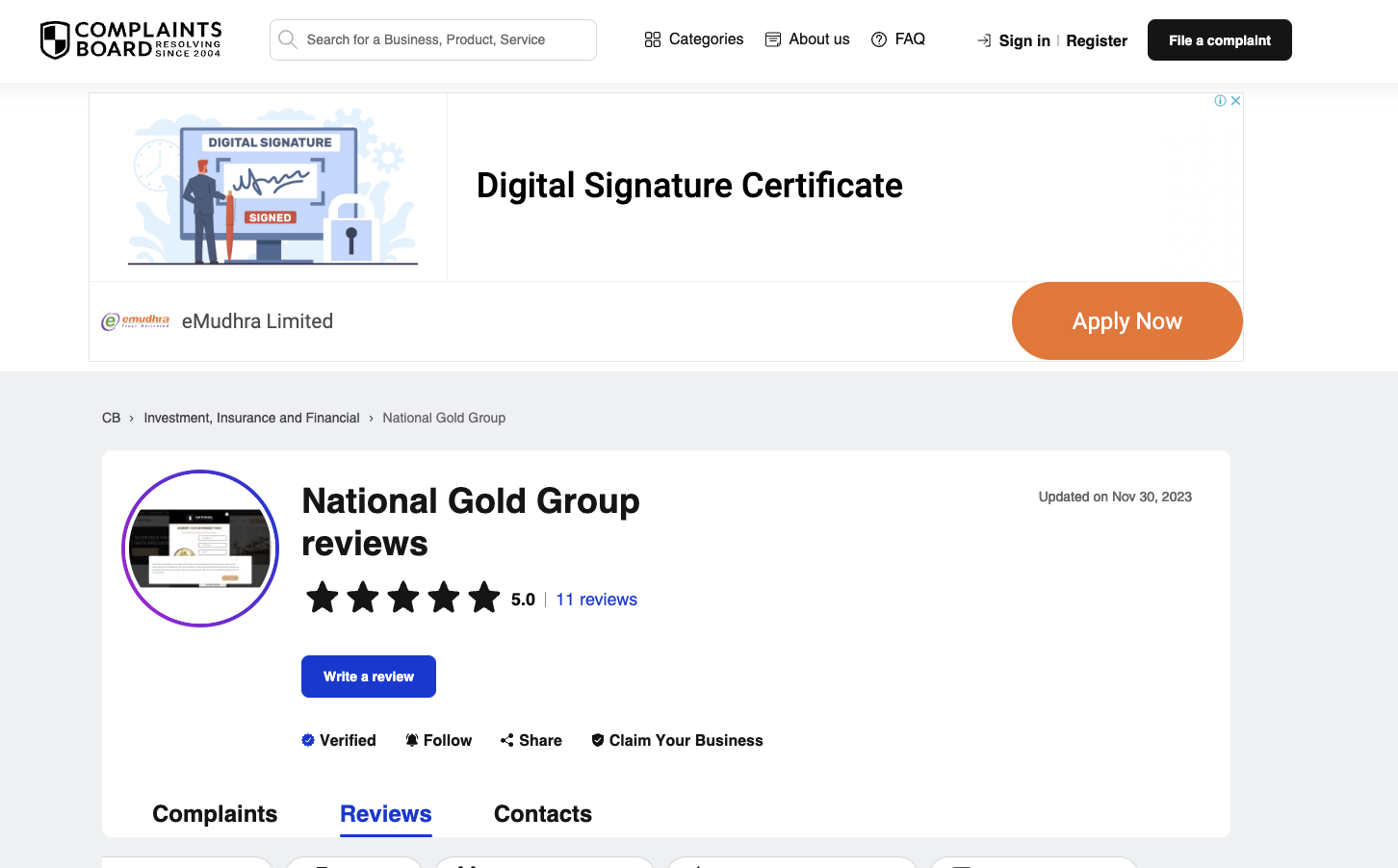The image size is (1398, 868).
Task: Click National Gold Group reviews heading
Action: click(471, 522)
